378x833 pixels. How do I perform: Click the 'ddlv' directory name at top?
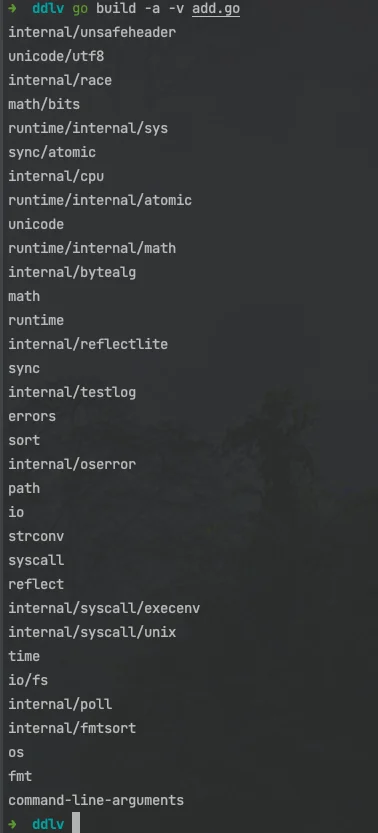(48, 8)
